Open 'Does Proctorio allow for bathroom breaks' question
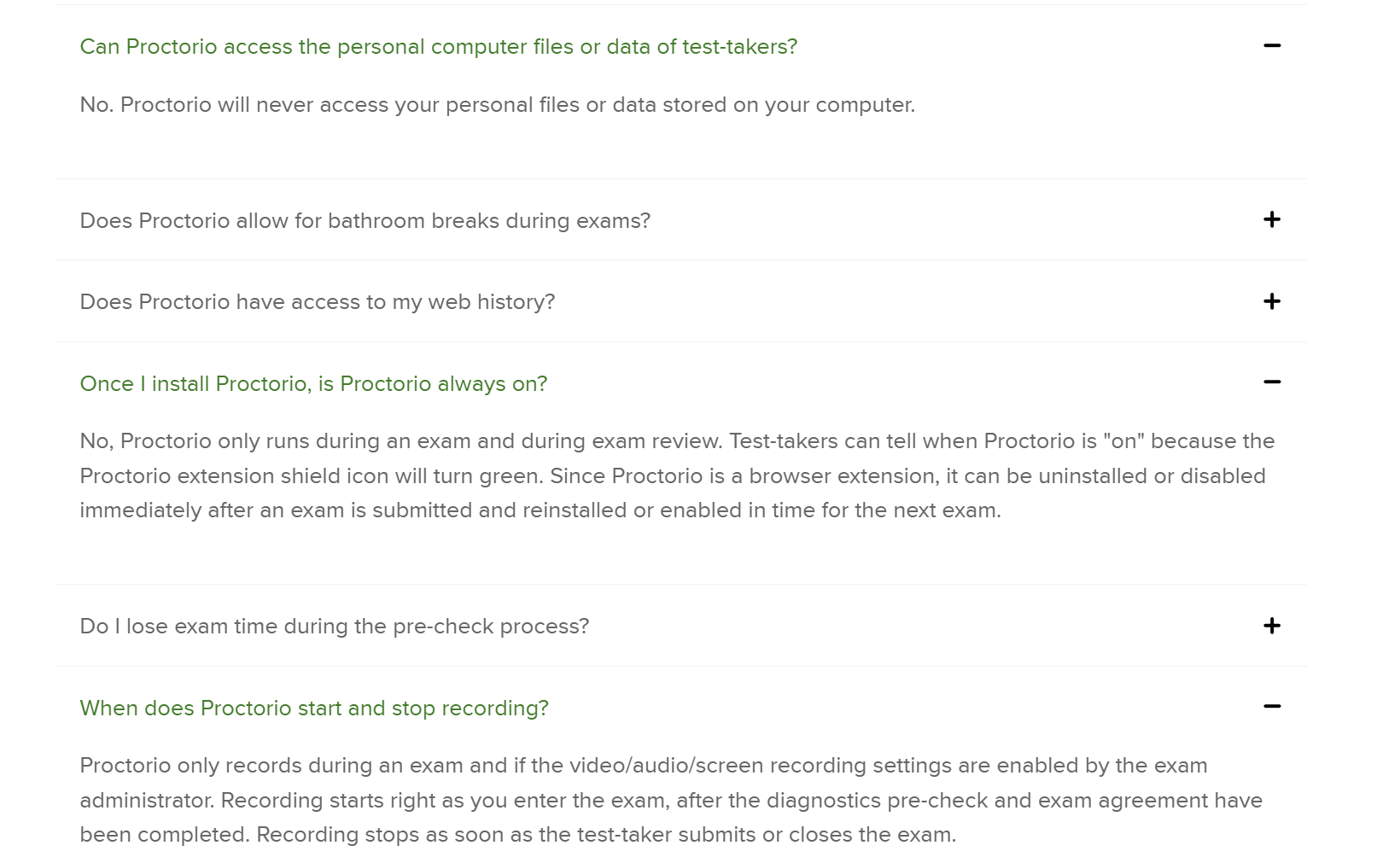 (x=365, y=221)
